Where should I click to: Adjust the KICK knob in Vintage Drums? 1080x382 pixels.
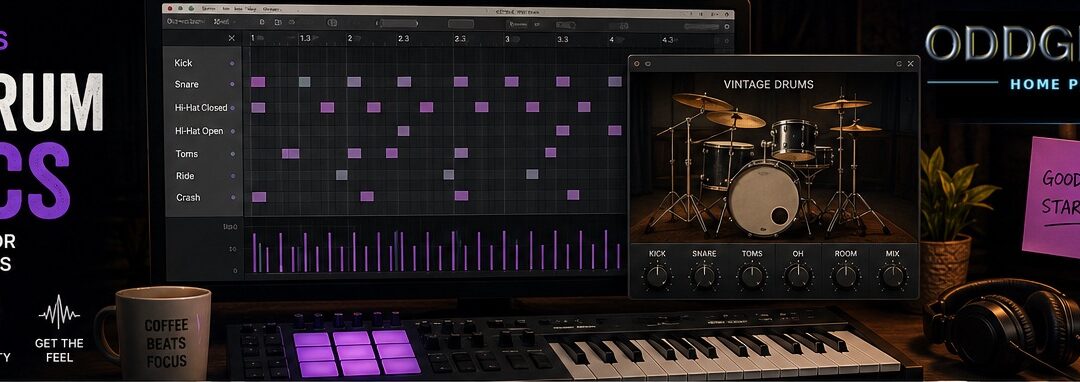click(x=658, y=276)
